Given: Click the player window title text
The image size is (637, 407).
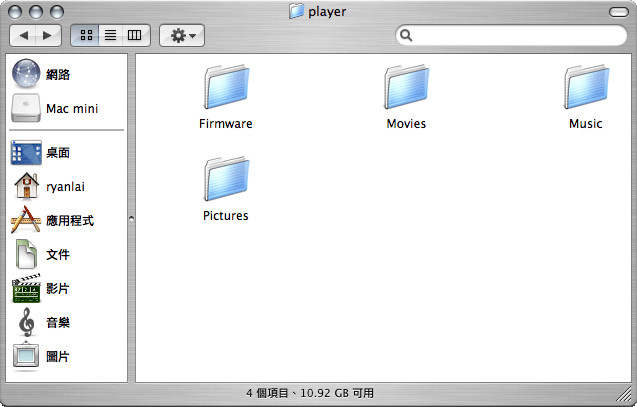Looking at the screenshot, I should [x=327, y=11].
